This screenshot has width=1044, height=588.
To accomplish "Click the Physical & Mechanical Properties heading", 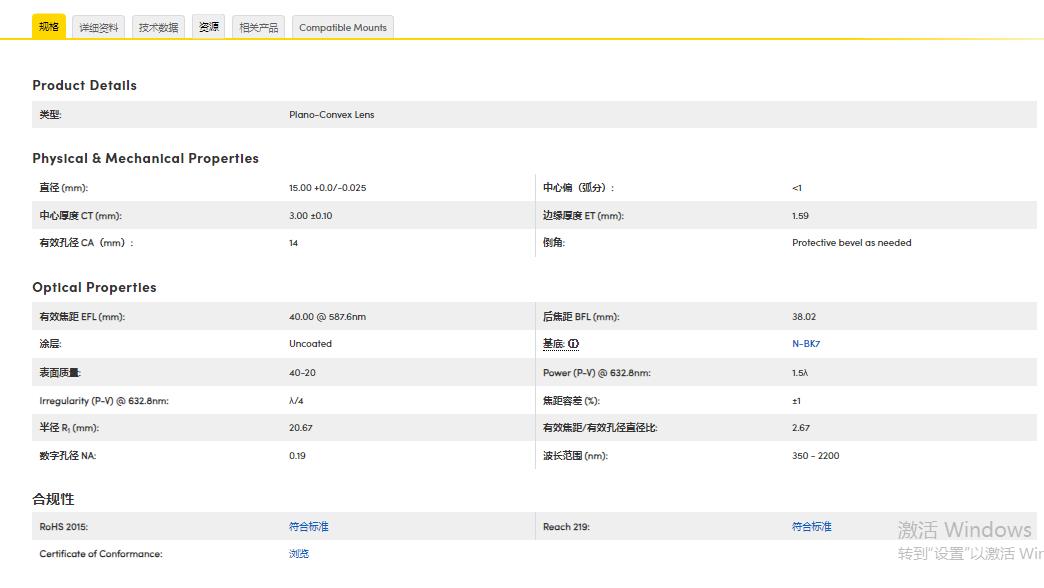I will coord(145,159).
